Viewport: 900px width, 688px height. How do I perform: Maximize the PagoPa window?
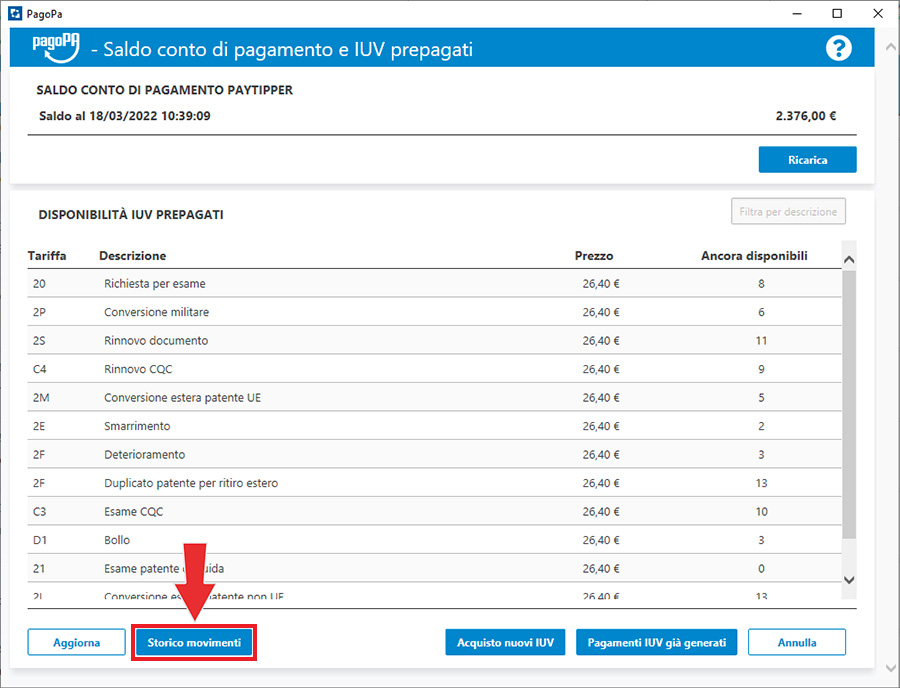pos(836,13)
